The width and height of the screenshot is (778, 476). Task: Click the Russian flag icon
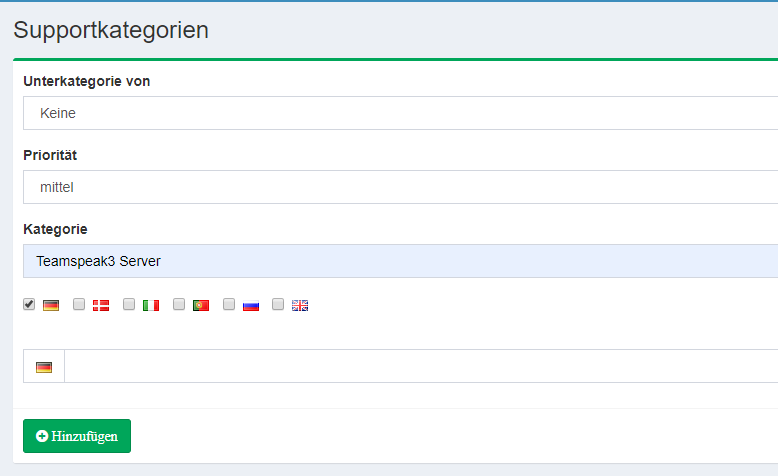[x=251, y=306]
